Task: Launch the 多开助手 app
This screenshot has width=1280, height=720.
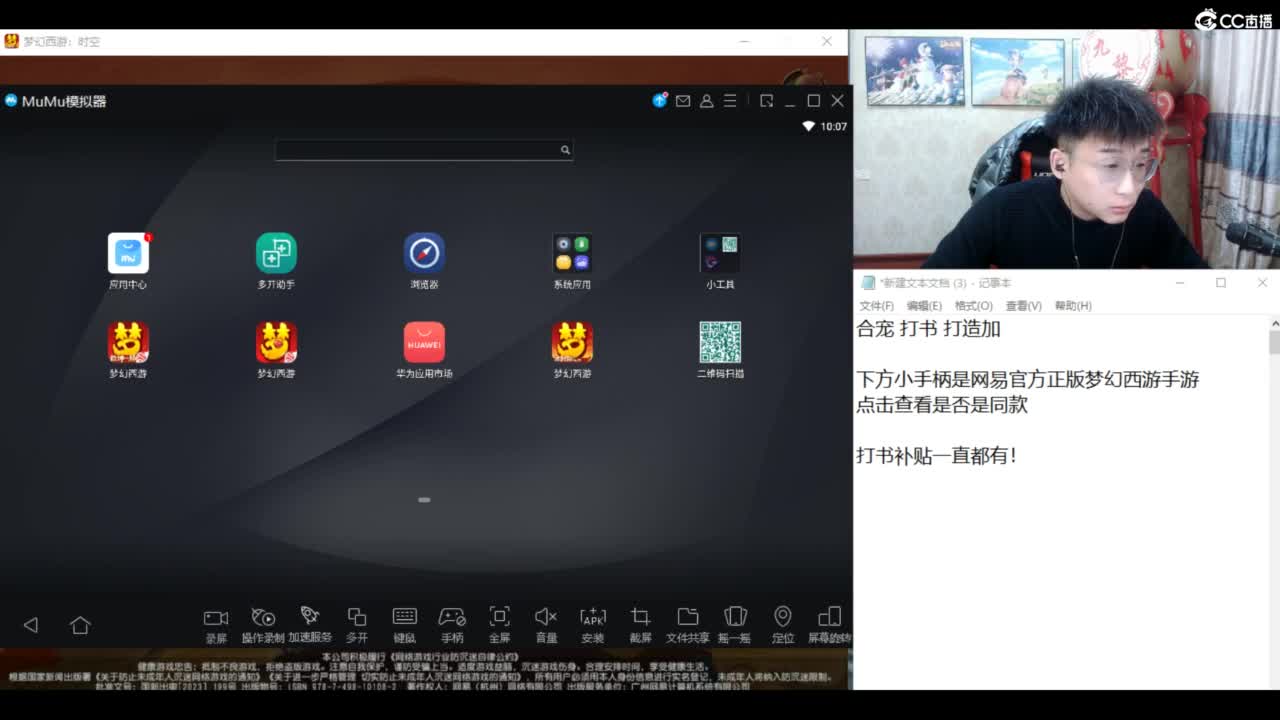Action: 276,254
